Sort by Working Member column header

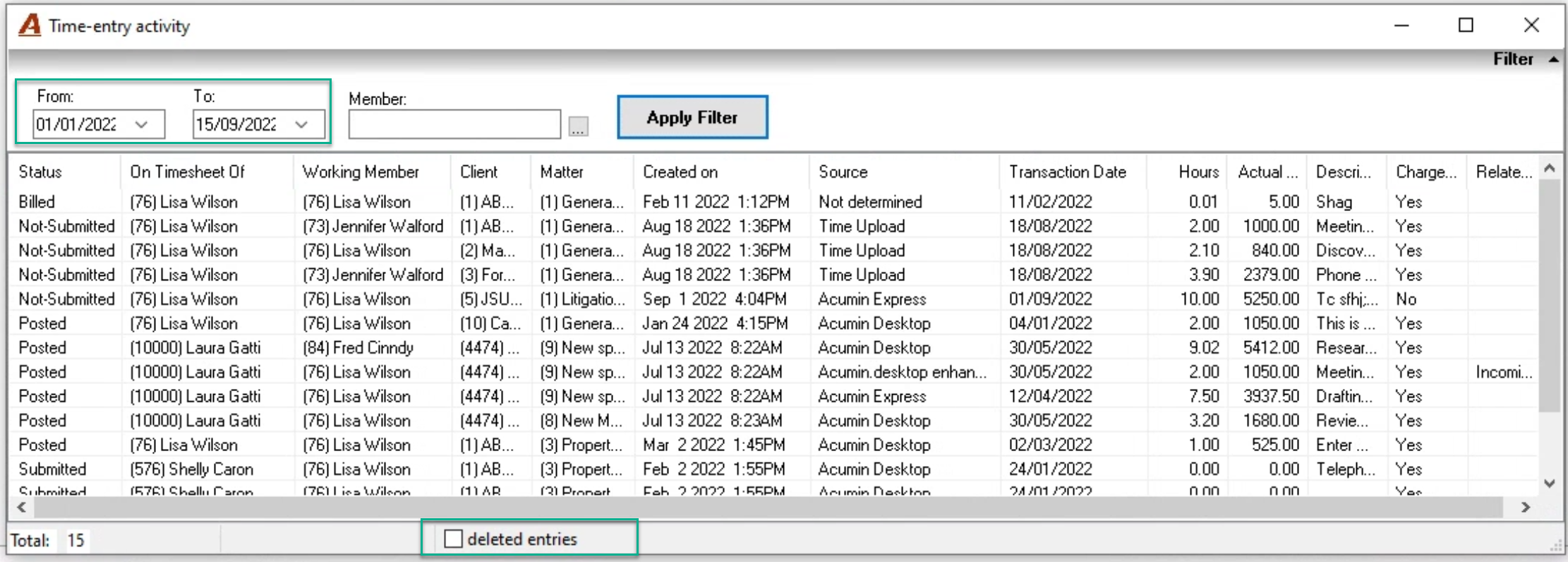point(361,172)
